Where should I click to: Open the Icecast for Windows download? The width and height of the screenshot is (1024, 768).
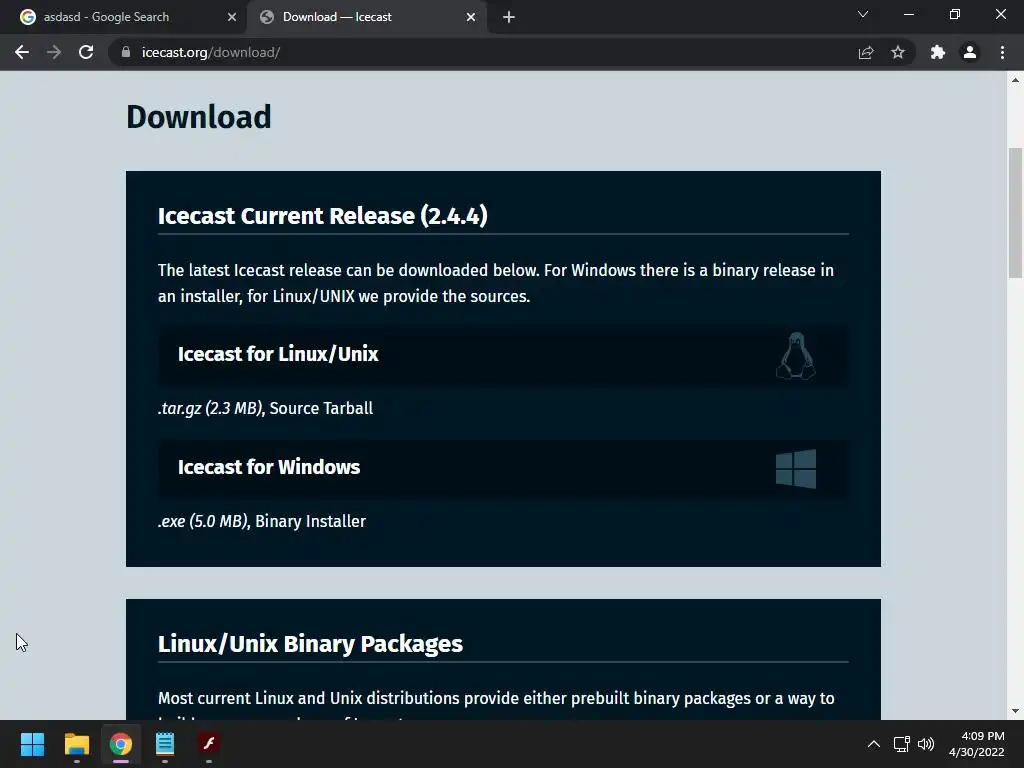tap(503, 468)
